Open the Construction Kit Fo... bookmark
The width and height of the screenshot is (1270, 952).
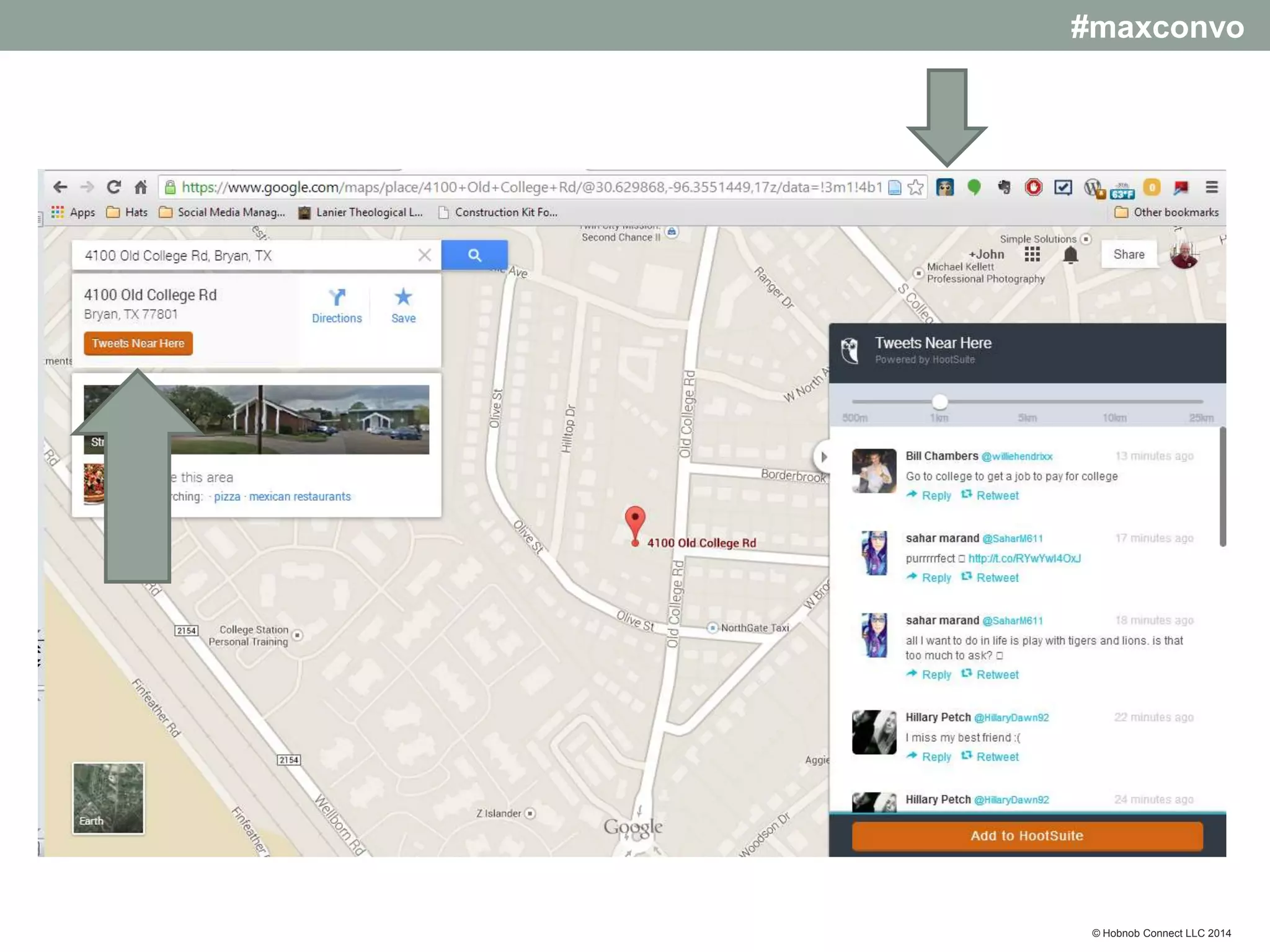[x=498, y=212]
